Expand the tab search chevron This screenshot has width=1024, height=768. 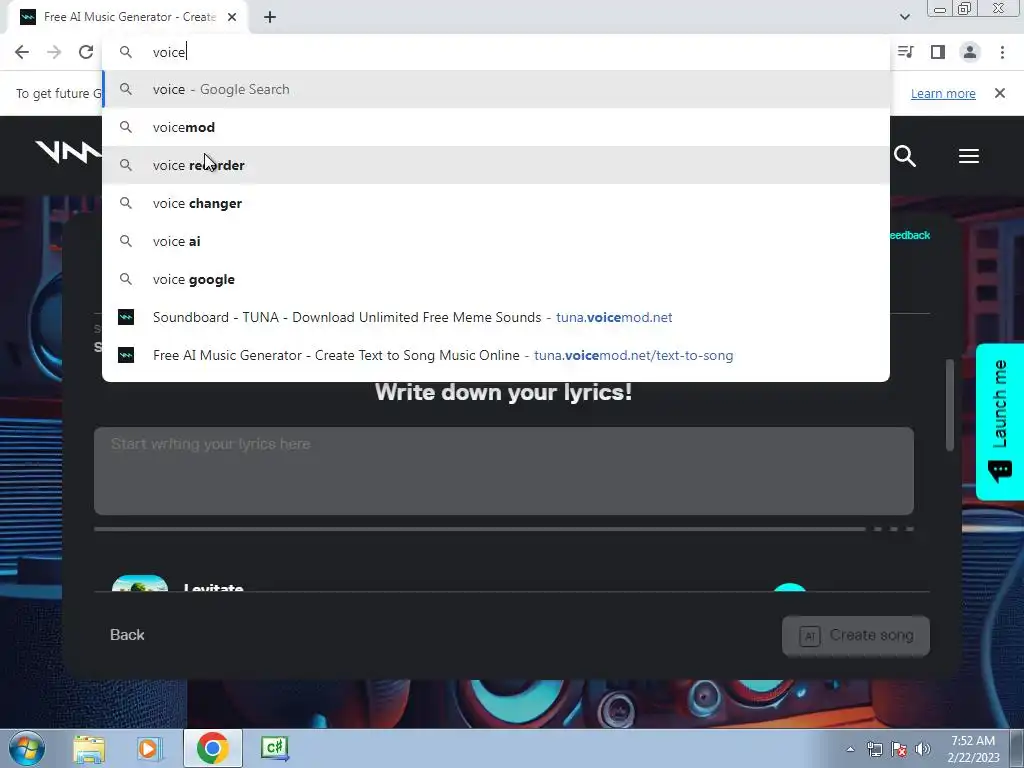[x=904, y=17]
